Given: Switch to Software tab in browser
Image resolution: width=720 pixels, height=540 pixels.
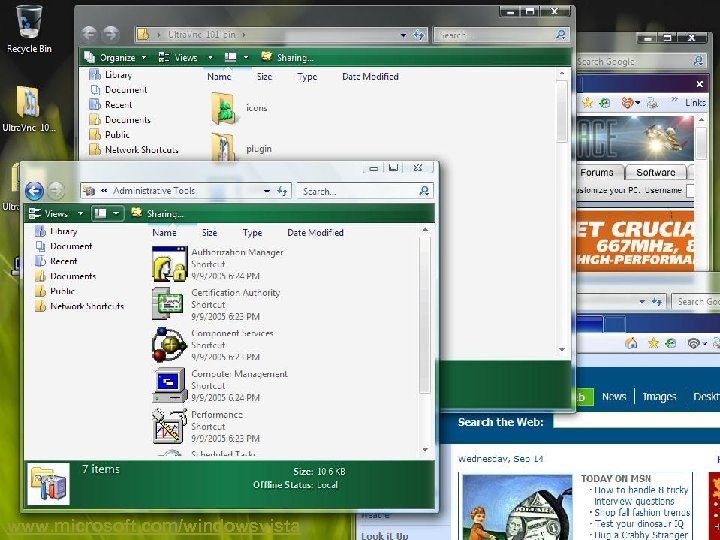Looking at the screenshot, I should coord(656,173).
